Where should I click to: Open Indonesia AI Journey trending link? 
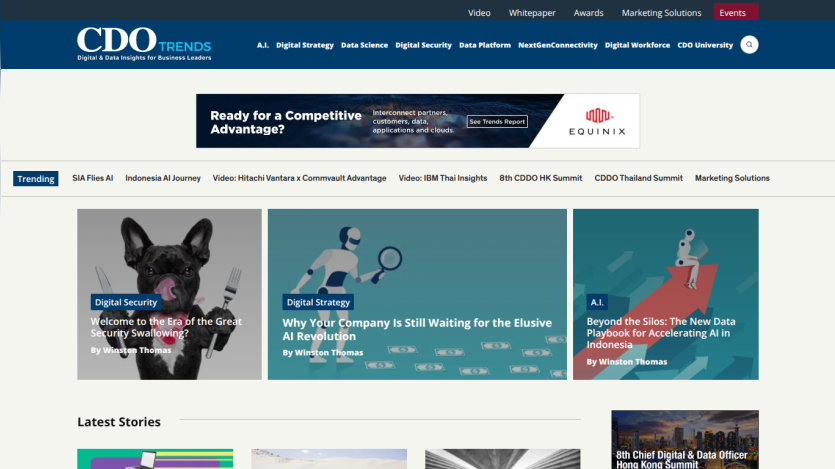[x=163, y=178]
